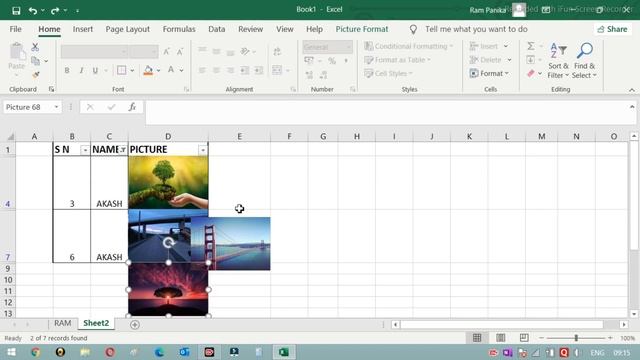The height and width of the screenshot is (360, 640).
Task: Open the font color dropdown arrow
Action: tap(181, 70)
